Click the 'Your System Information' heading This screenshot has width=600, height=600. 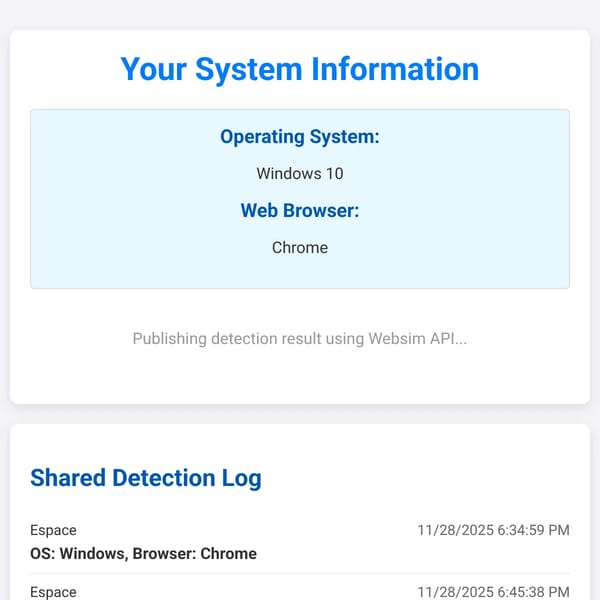[x=300, y=70]
